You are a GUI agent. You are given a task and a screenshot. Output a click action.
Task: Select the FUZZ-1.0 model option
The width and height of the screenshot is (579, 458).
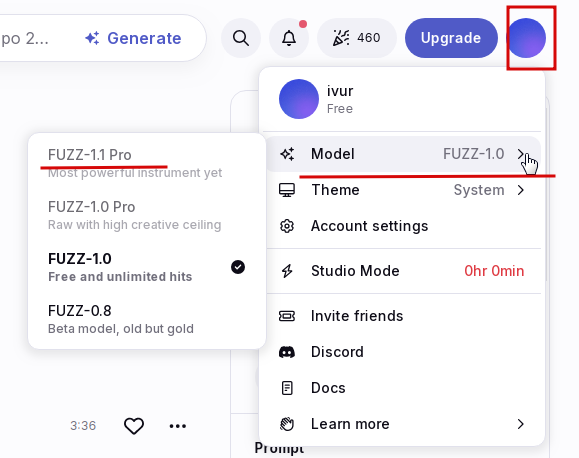pyautogui.click(x=147, y=267)
